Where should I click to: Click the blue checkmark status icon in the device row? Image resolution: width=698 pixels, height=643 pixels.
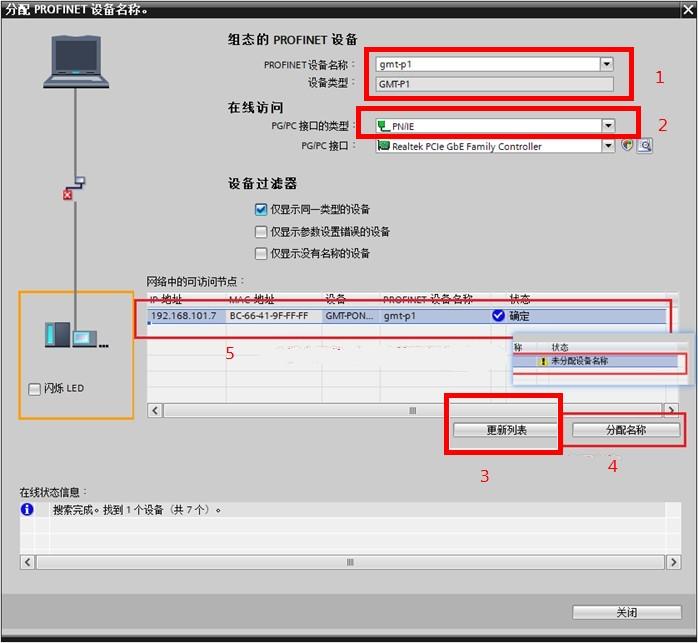[x=498, y=316]
